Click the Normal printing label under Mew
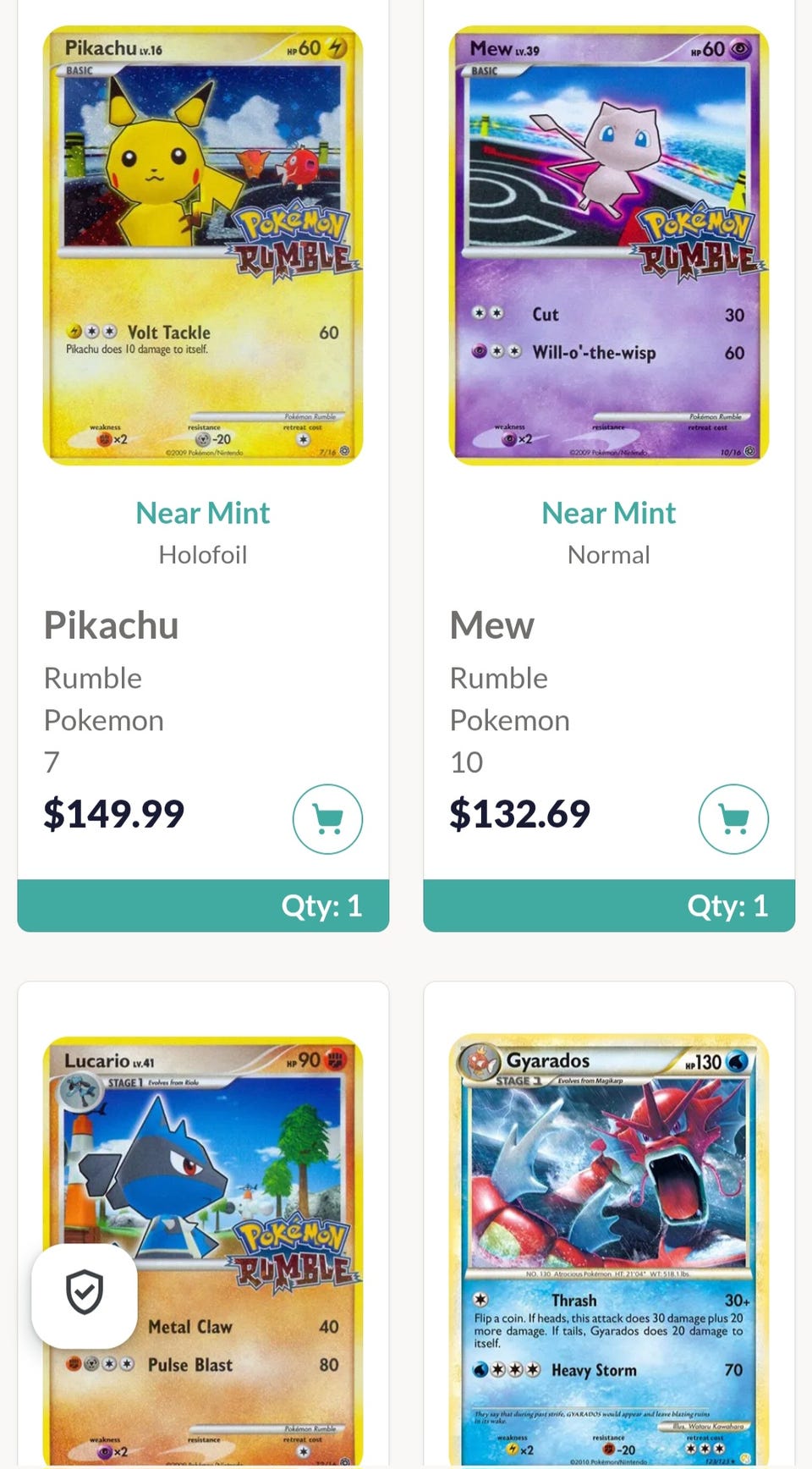Screen dimensions: 812x1469 point(609,555)
